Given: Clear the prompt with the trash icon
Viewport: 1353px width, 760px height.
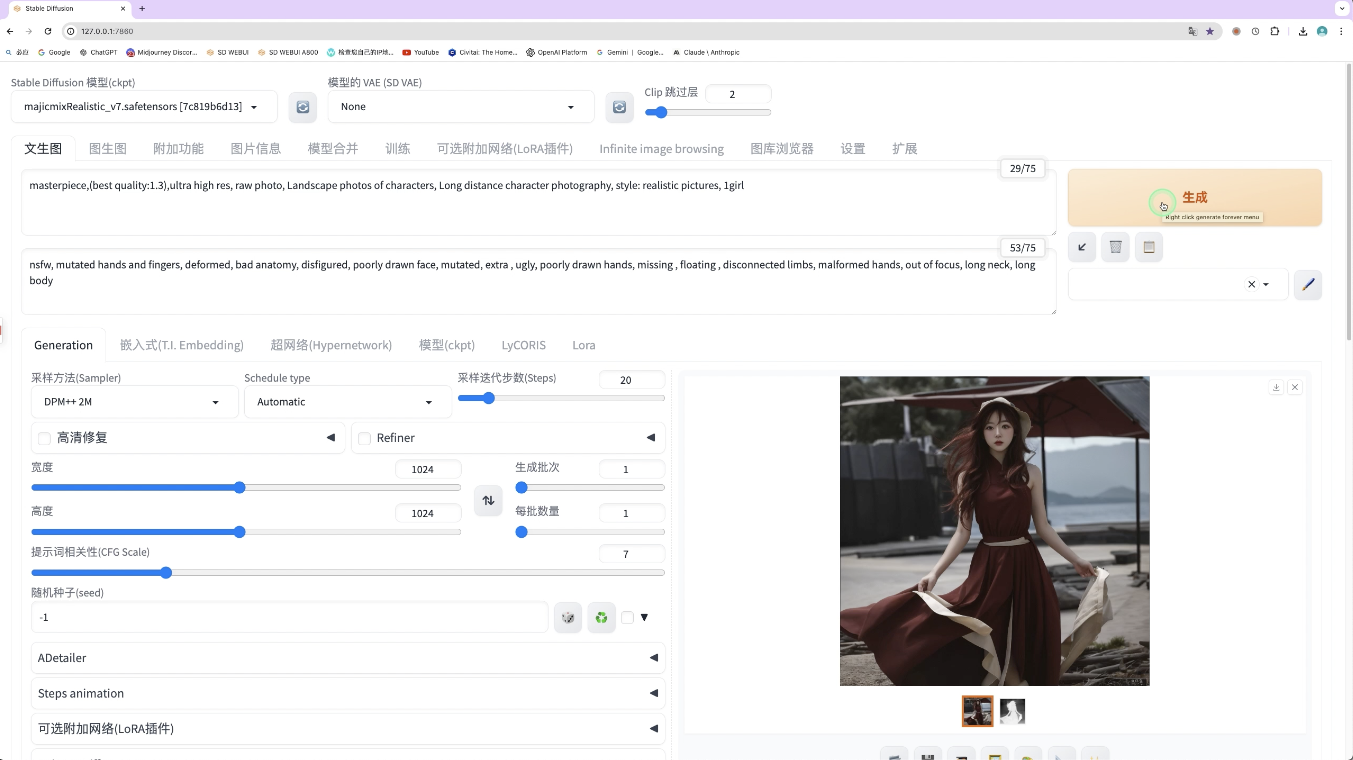Looking at the screenshot, I should (1116, 247).
